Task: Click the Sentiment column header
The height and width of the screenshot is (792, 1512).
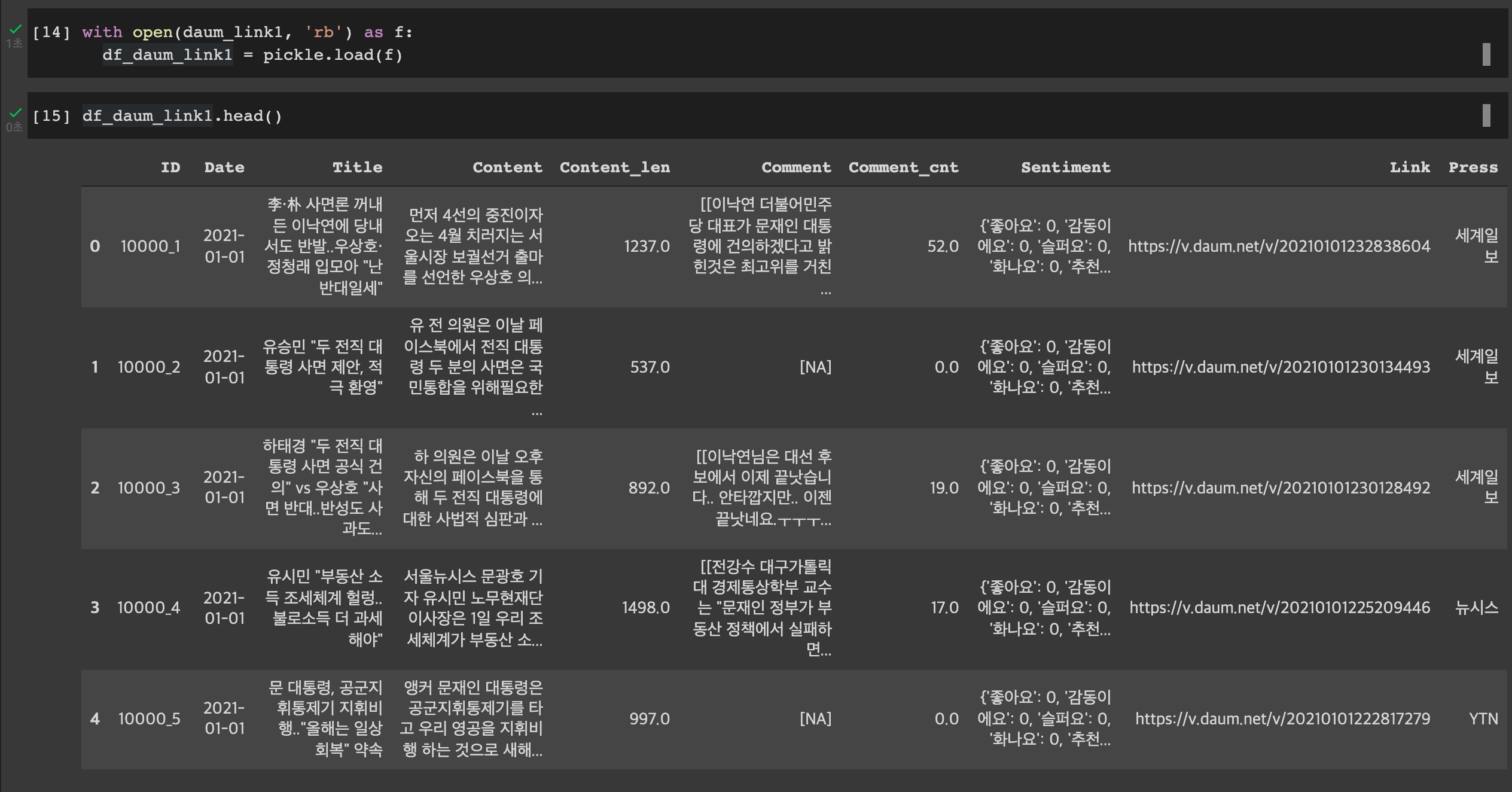Action: 1065,167
